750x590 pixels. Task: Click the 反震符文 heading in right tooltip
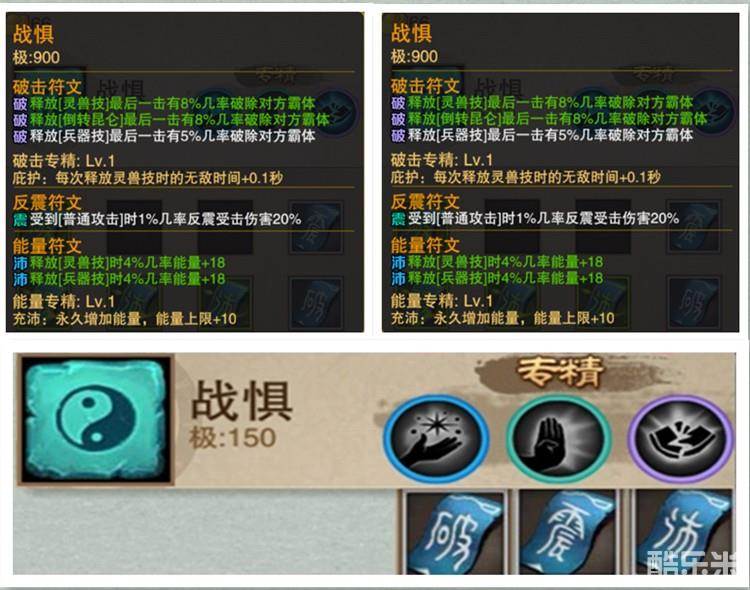[x=425, y=201]
